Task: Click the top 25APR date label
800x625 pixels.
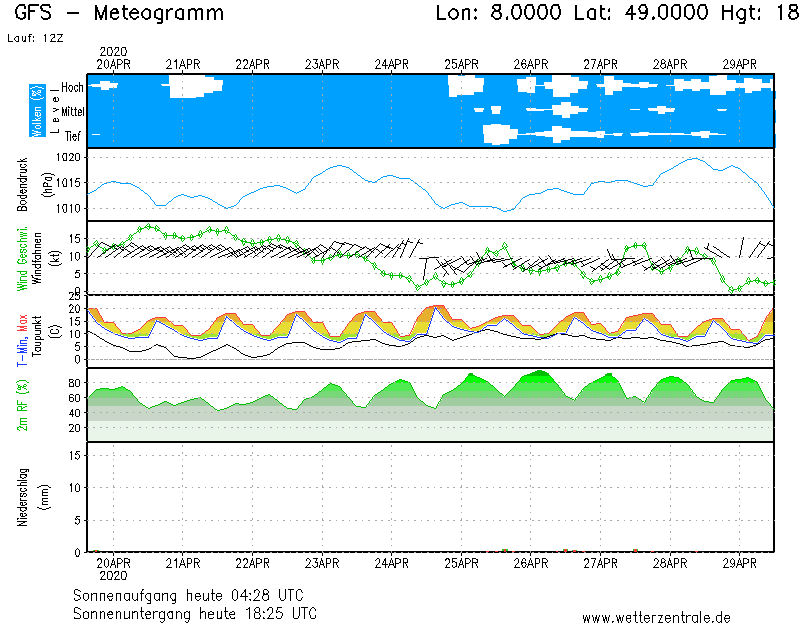Action: coord(461,65)
